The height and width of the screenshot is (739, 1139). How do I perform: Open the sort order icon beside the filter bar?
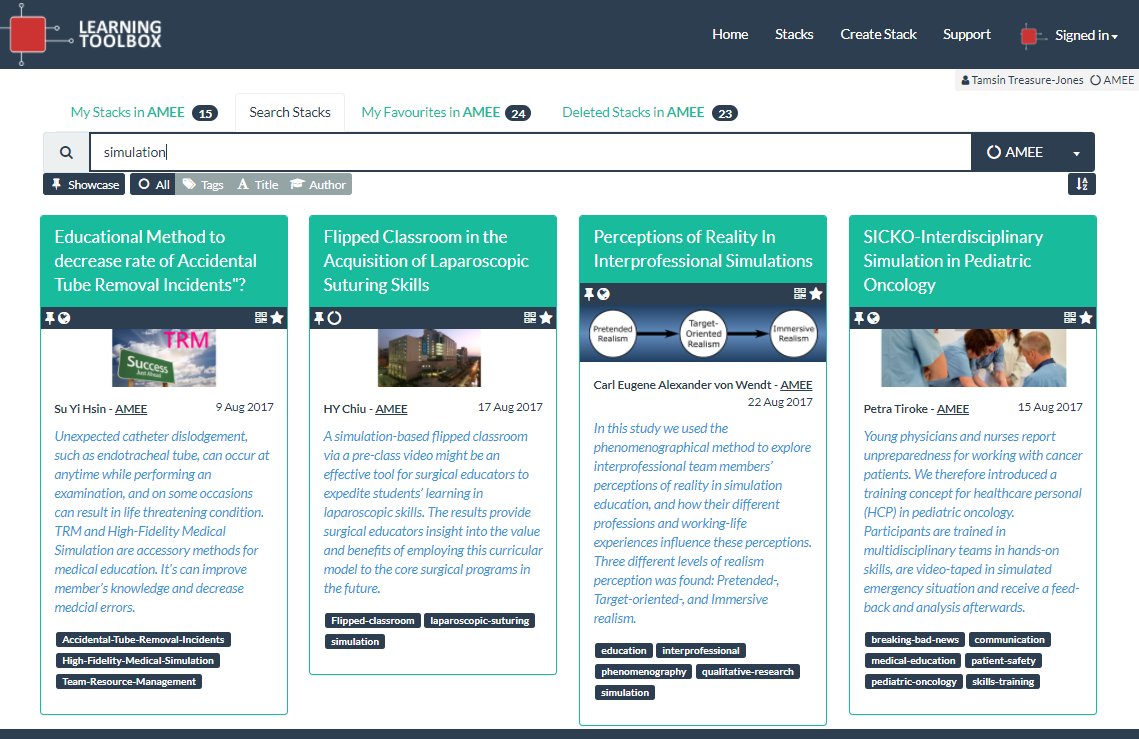point(1081,184)
